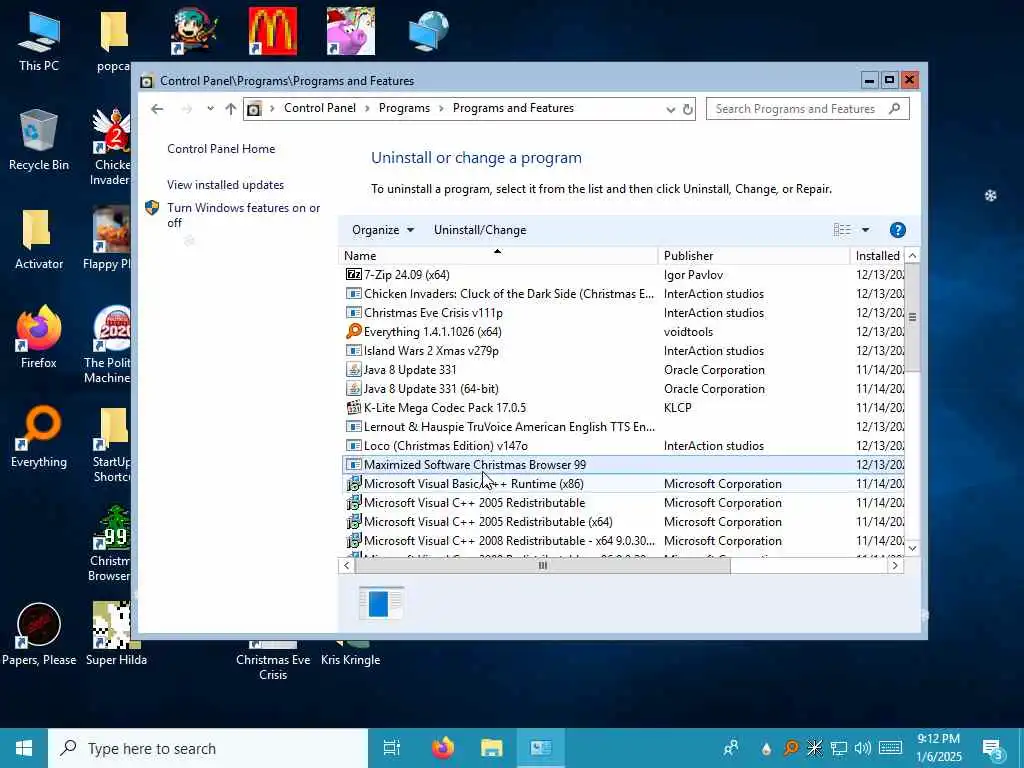Viewport: 1024px width, 768px height.
Task: Select the 7-Zip 24.09 (x64) program icon
Action: 353,275
